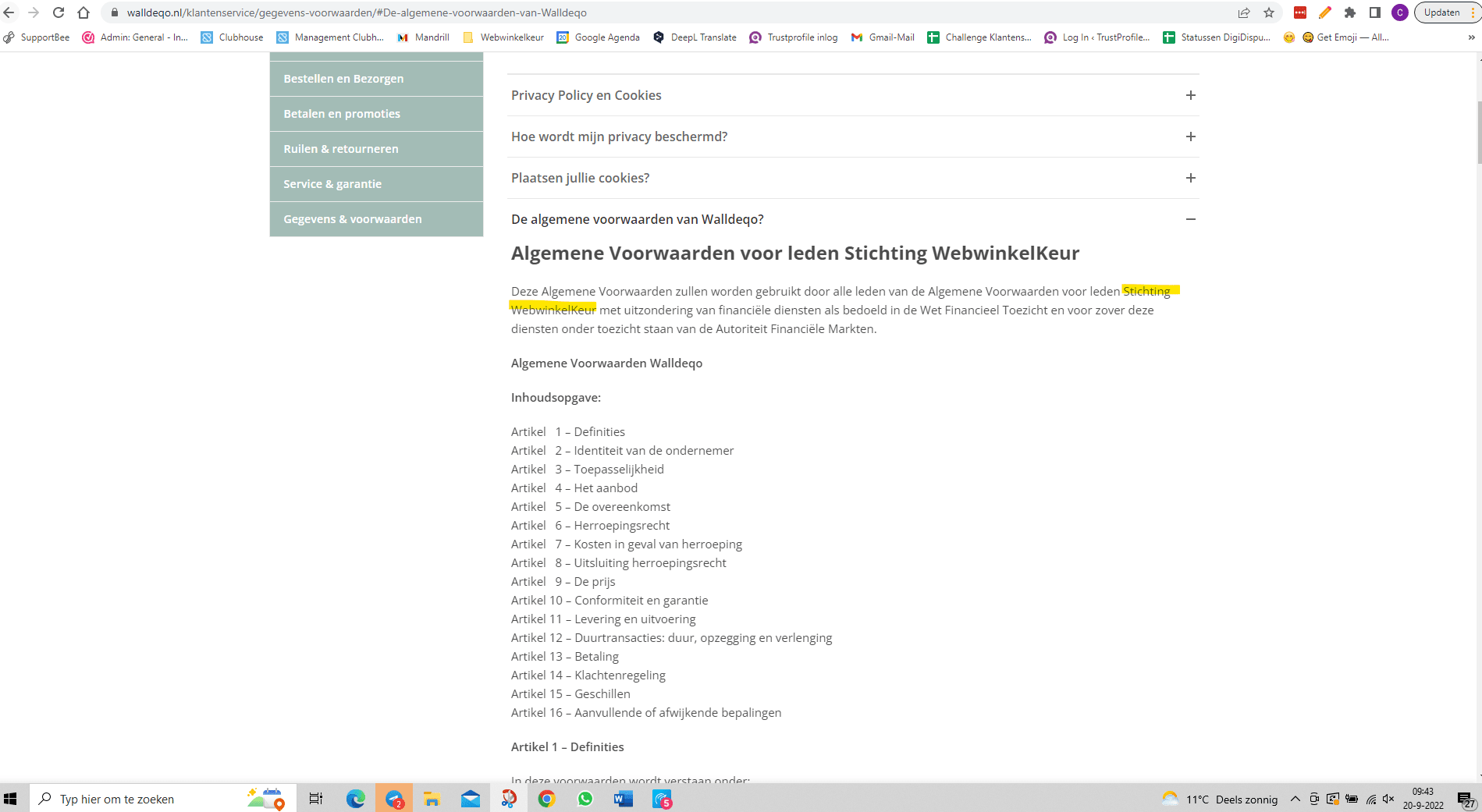Collapse the algemene voorwaarden van Walldeqo section
1482x812 pixels.
coord(1190,219)
